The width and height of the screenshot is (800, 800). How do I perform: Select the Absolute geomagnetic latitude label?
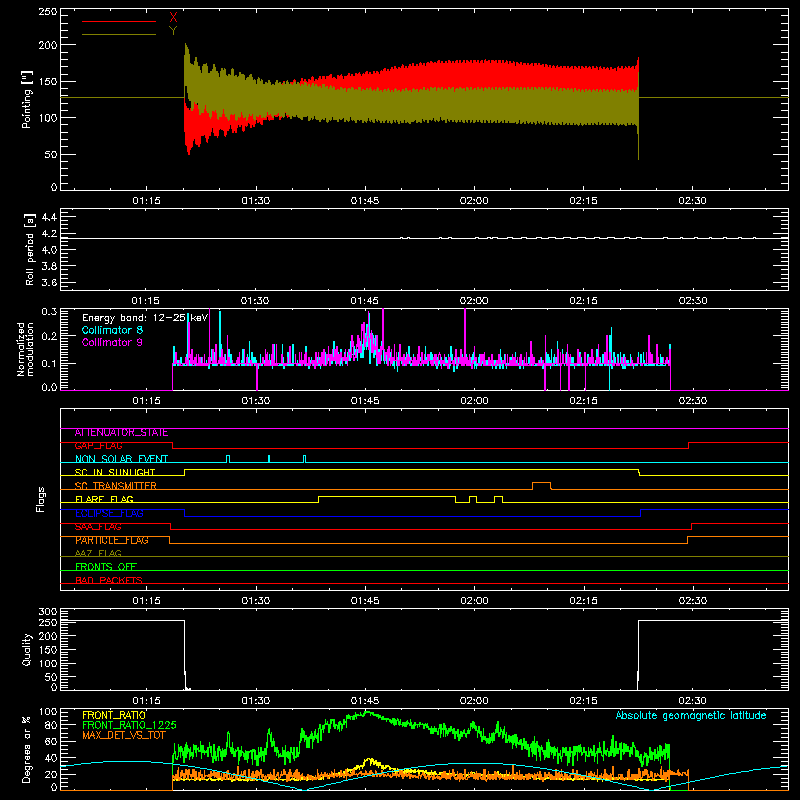pos(691,715)
